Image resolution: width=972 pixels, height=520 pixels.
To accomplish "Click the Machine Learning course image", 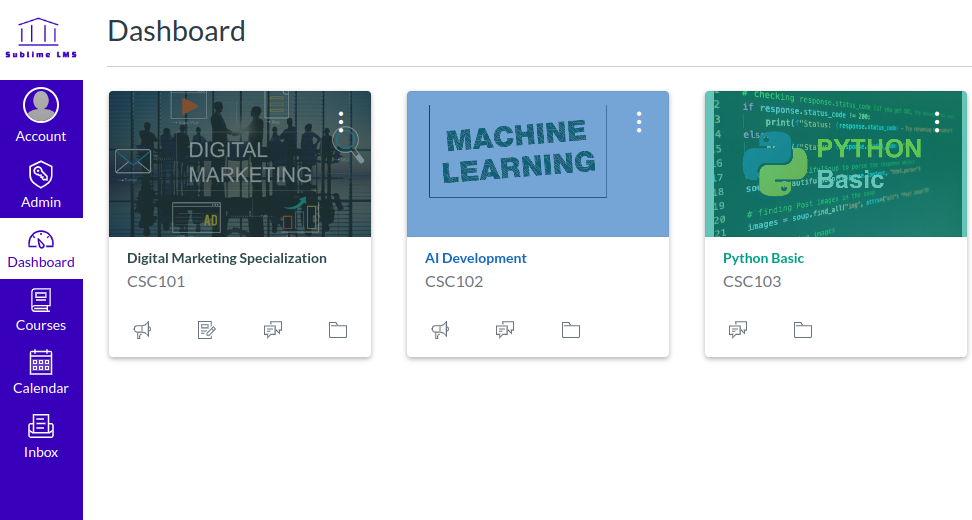I will click(x=517, y=165).
